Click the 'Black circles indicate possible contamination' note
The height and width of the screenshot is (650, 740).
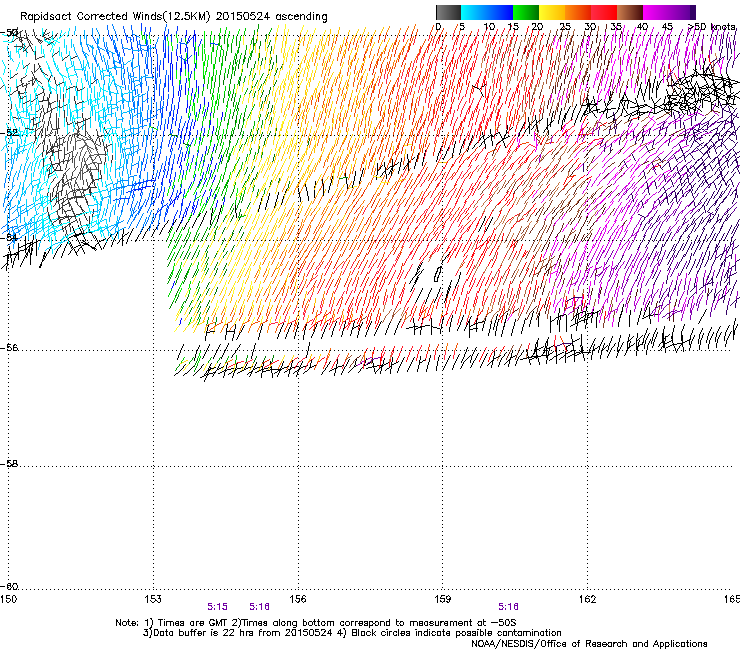[x=456, y=633]
